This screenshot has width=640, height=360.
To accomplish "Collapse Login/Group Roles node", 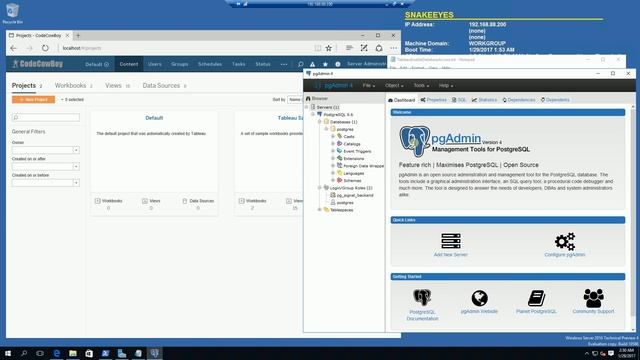I will 320,188.
